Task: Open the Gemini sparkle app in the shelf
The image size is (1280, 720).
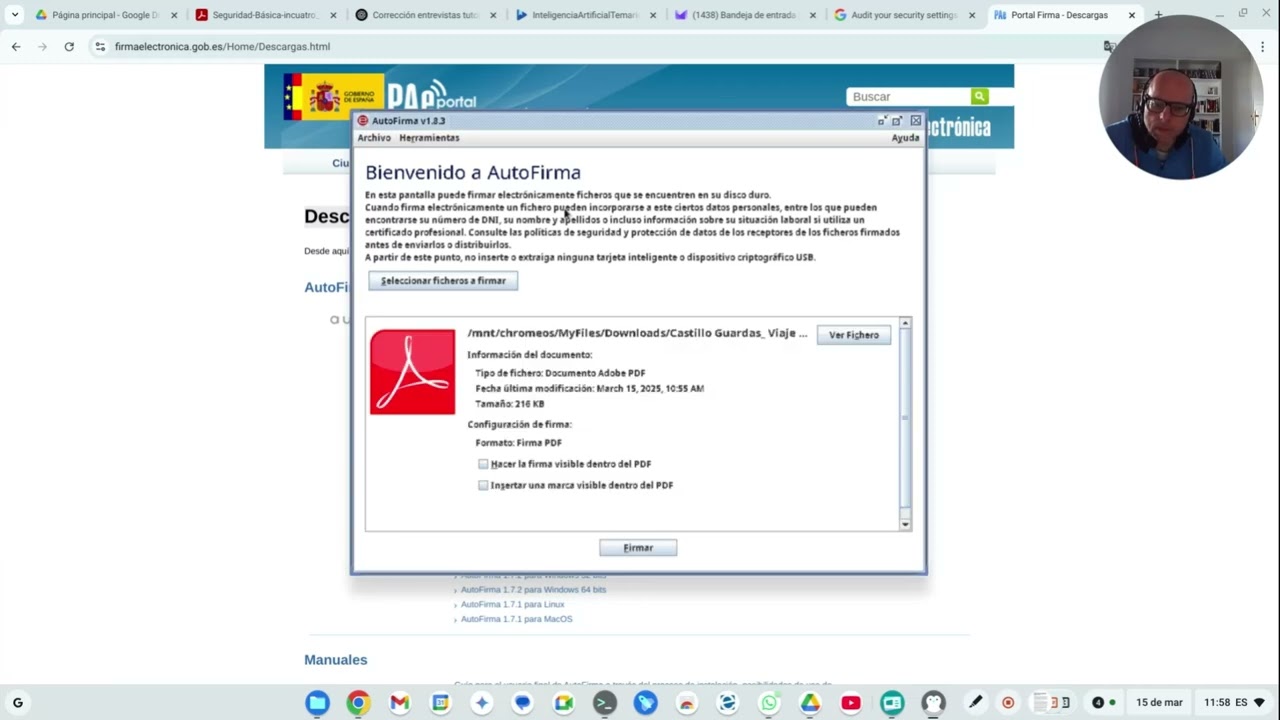Action: (481, 703)
